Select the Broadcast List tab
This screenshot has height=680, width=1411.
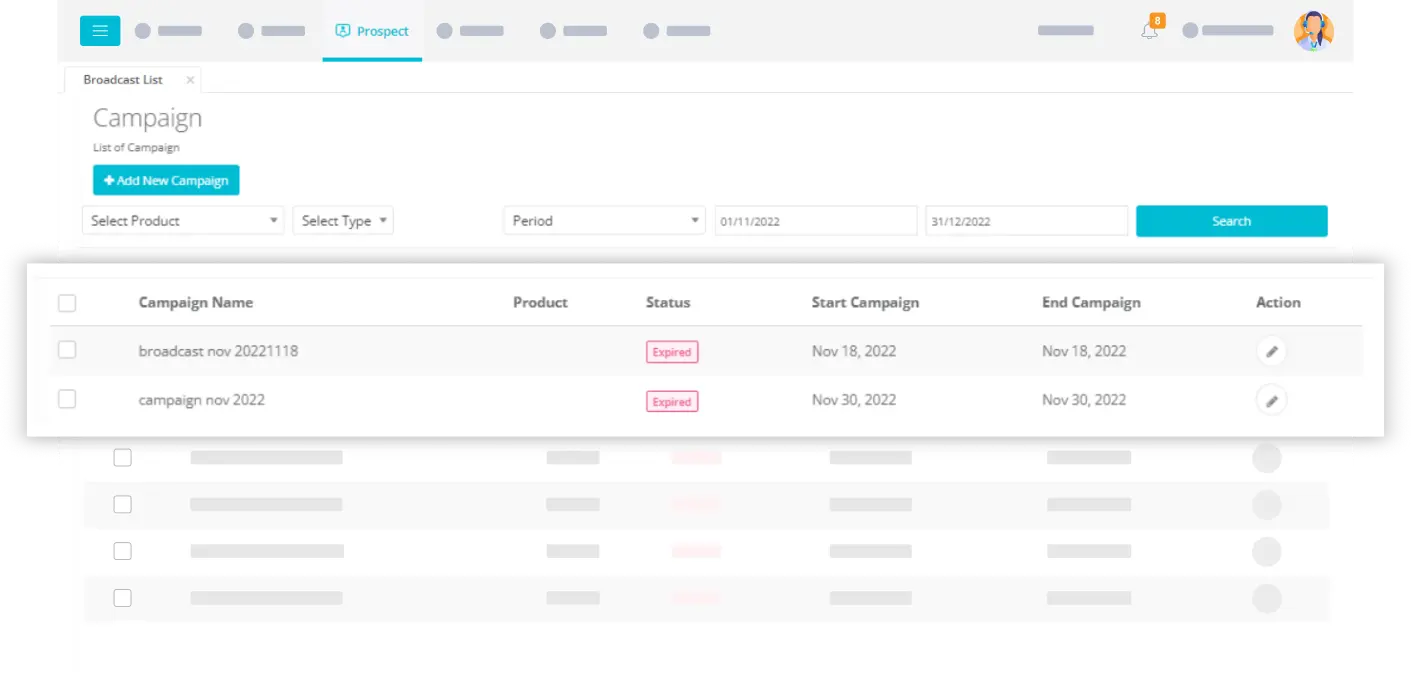pos(123,80)
